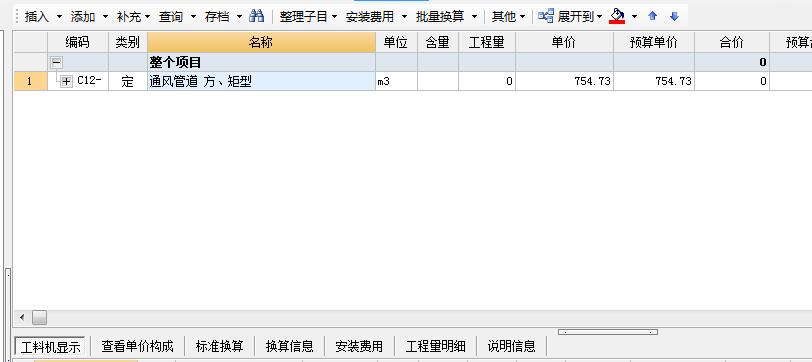Click the expand tree icon beside 展开到

546,16
